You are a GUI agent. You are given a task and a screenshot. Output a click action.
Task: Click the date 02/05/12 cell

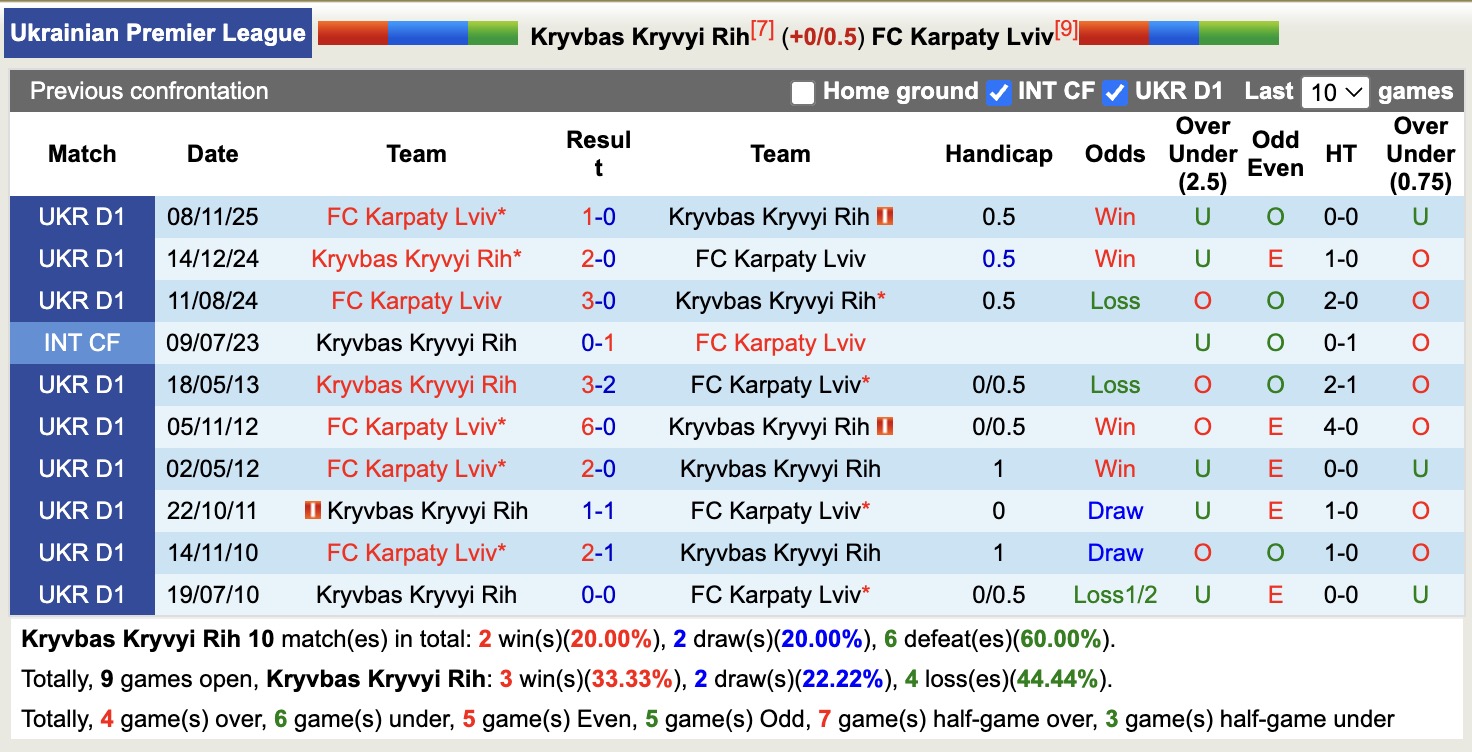[213, 469]
